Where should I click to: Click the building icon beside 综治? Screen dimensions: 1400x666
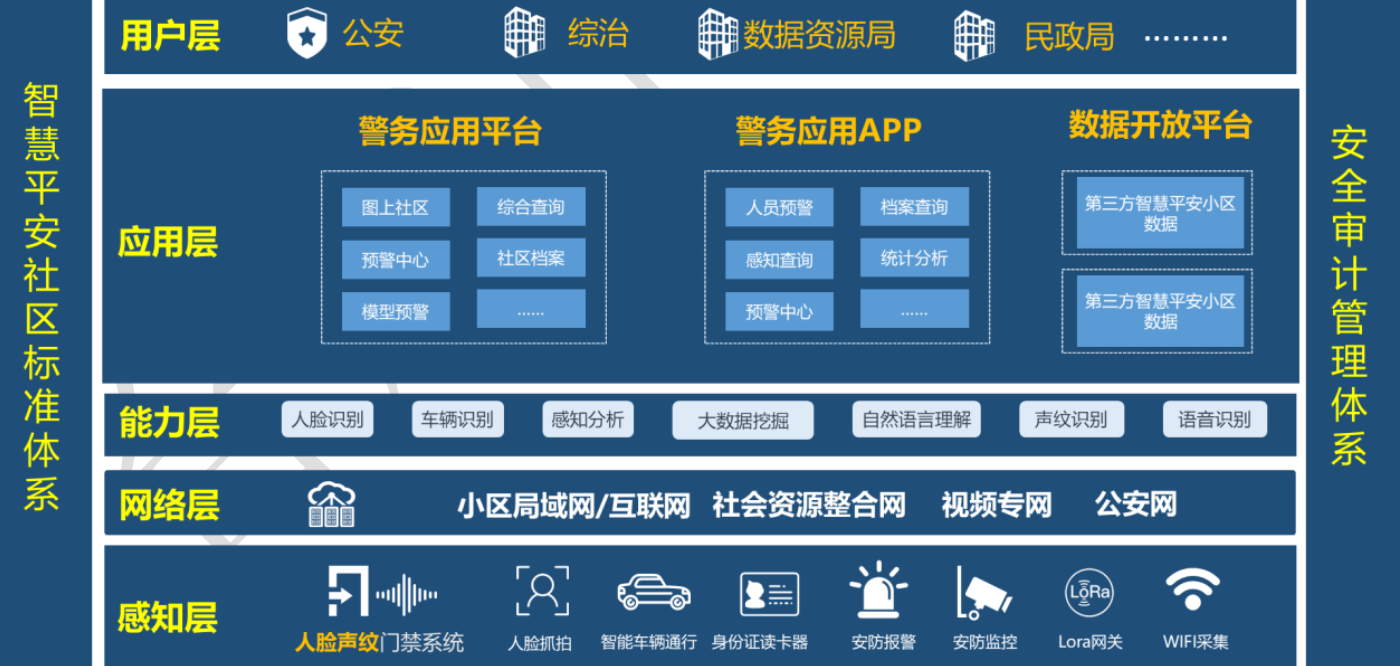pyautogui.click(x=524, y=33)
